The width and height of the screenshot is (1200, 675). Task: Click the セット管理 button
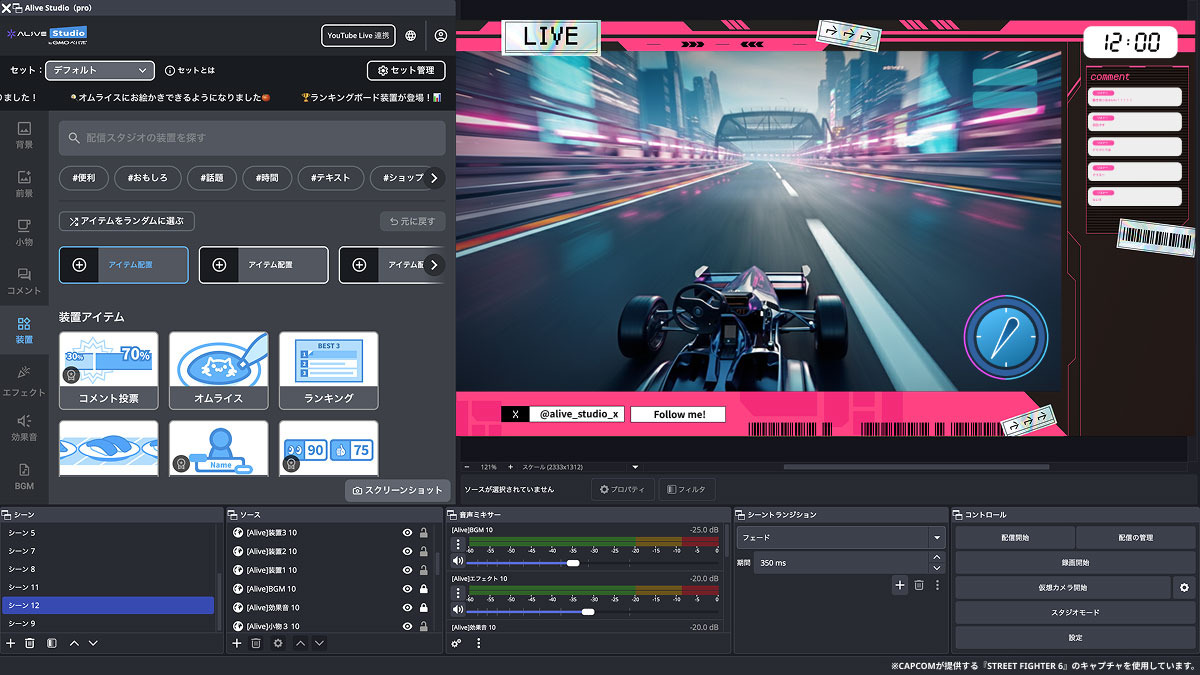pyautogui.click(x=406, y=70)
